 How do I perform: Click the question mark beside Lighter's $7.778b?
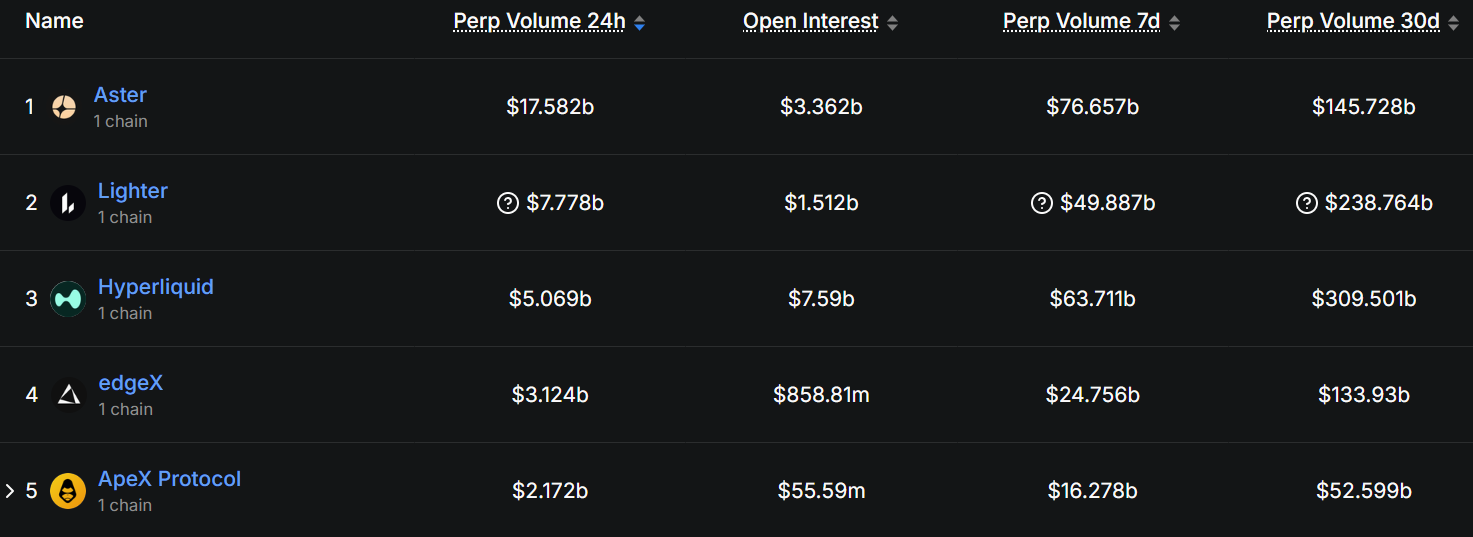508,203
